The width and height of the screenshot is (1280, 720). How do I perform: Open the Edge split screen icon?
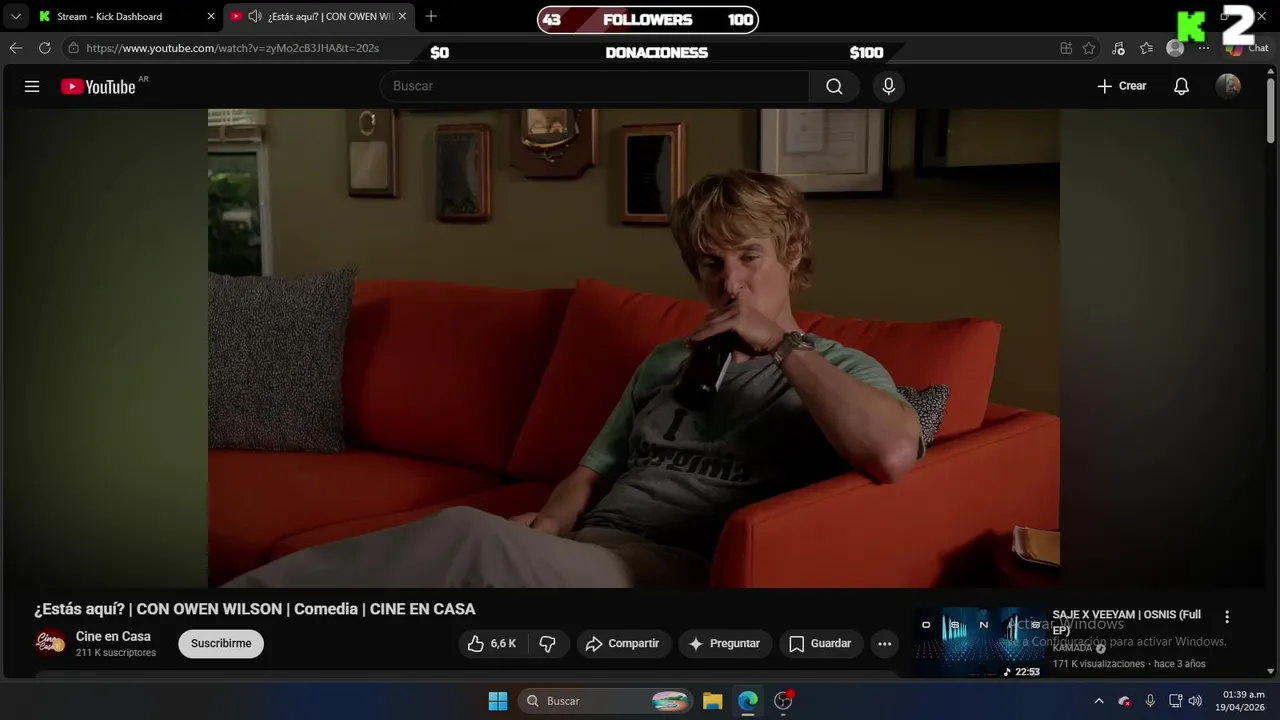pos(1066,48)
